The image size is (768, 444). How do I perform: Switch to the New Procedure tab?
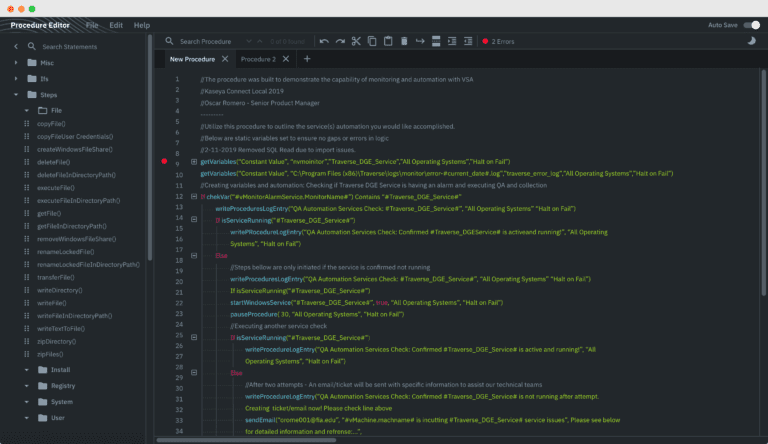[192, 59]
